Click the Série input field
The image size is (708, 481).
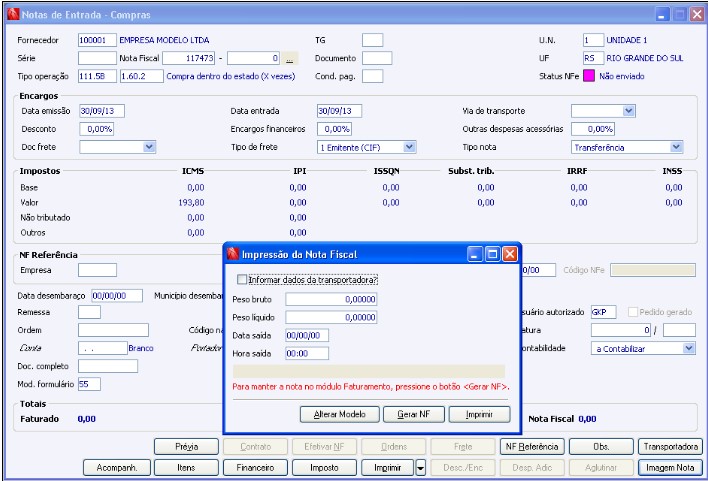point(97,58)
